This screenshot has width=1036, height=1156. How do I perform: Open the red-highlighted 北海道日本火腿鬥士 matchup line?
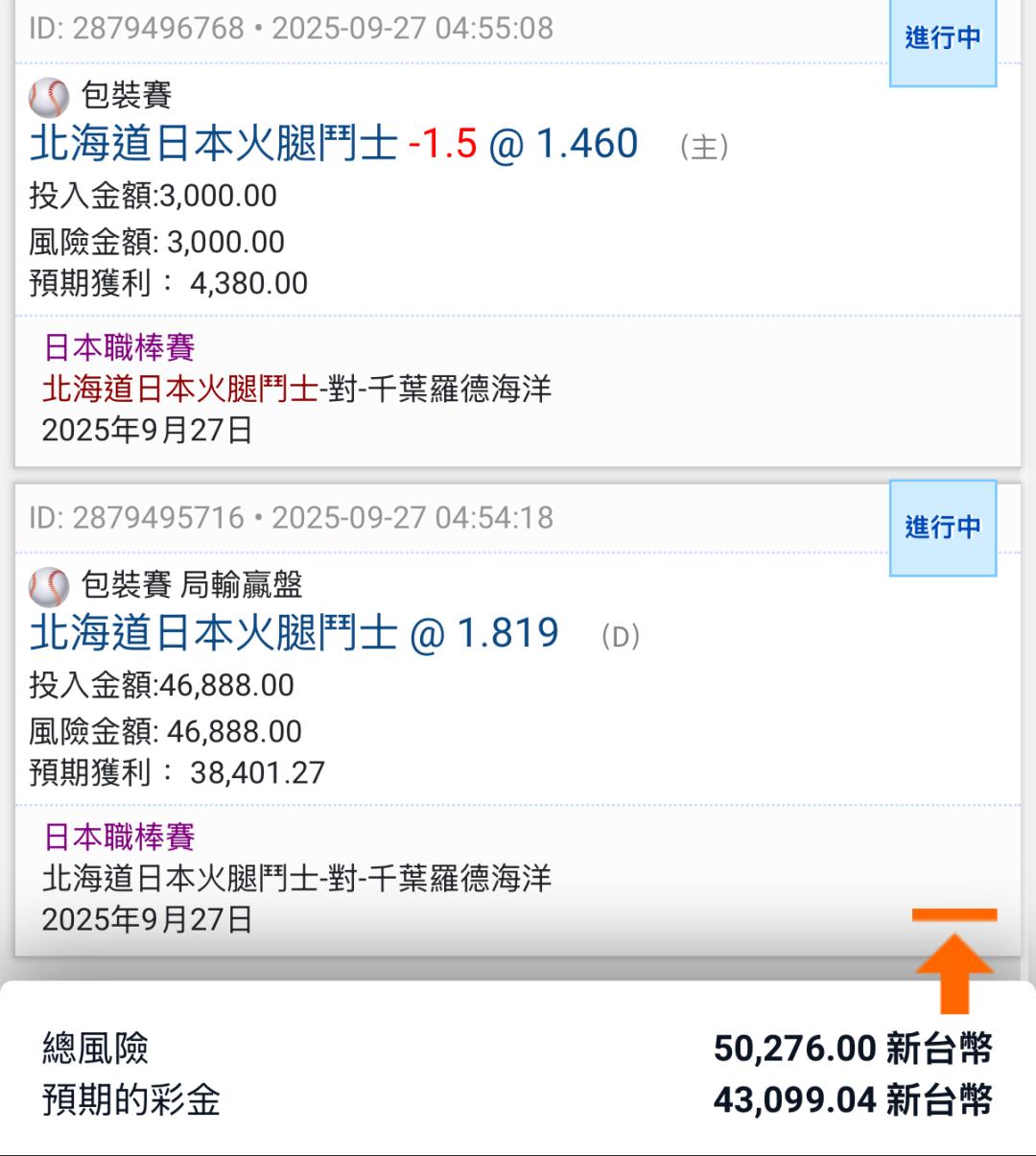click(296, 389)
